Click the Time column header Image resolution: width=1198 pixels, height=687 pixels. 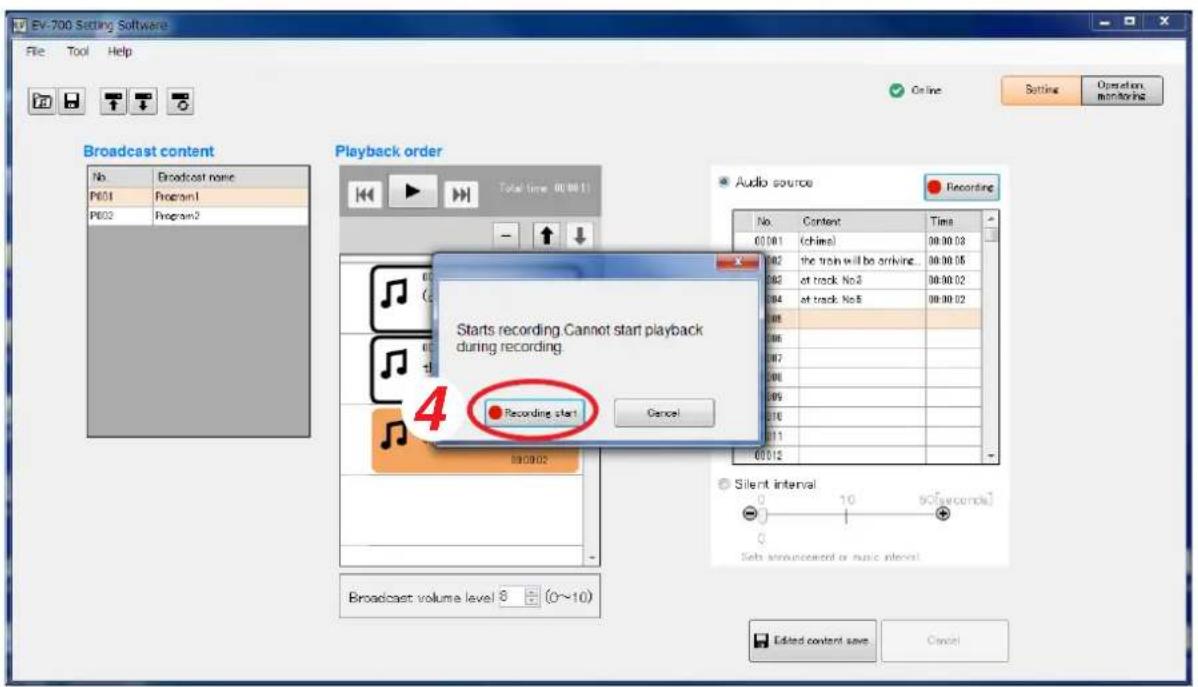(954, 221)
